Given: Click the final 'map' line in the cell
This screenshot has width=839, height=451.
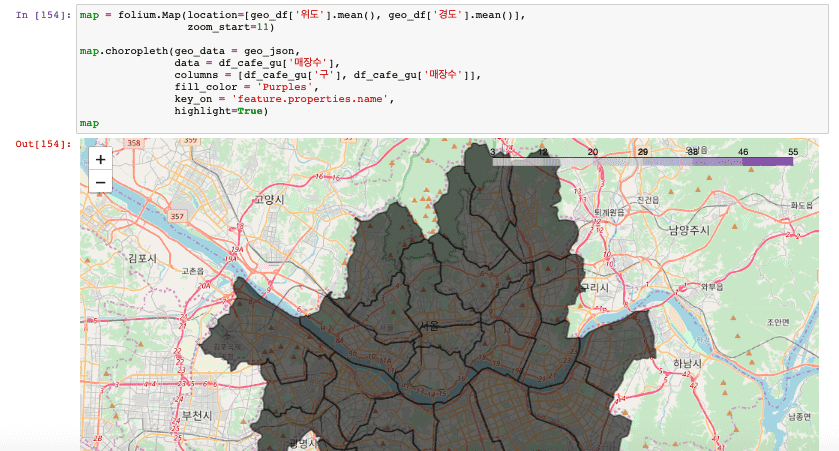Looking at the screenshot, I should [x=89, y=123].
